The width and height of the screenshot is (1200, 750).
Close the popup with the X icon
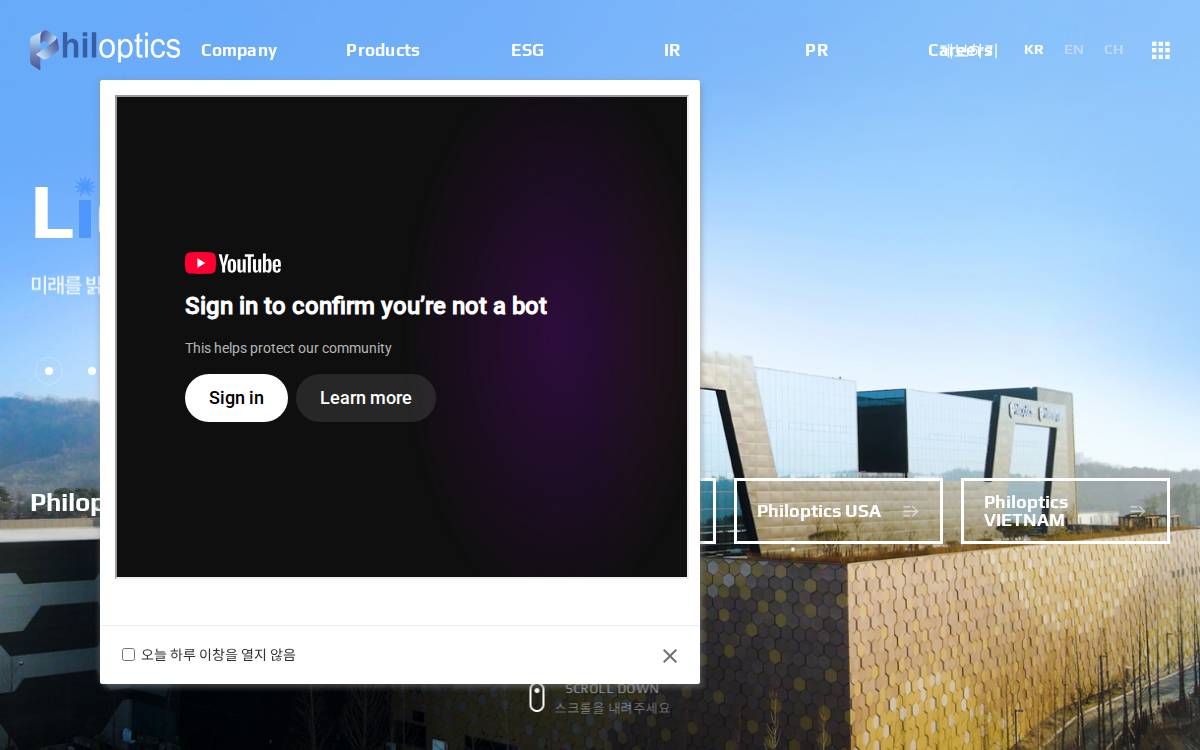click(670, 656)
